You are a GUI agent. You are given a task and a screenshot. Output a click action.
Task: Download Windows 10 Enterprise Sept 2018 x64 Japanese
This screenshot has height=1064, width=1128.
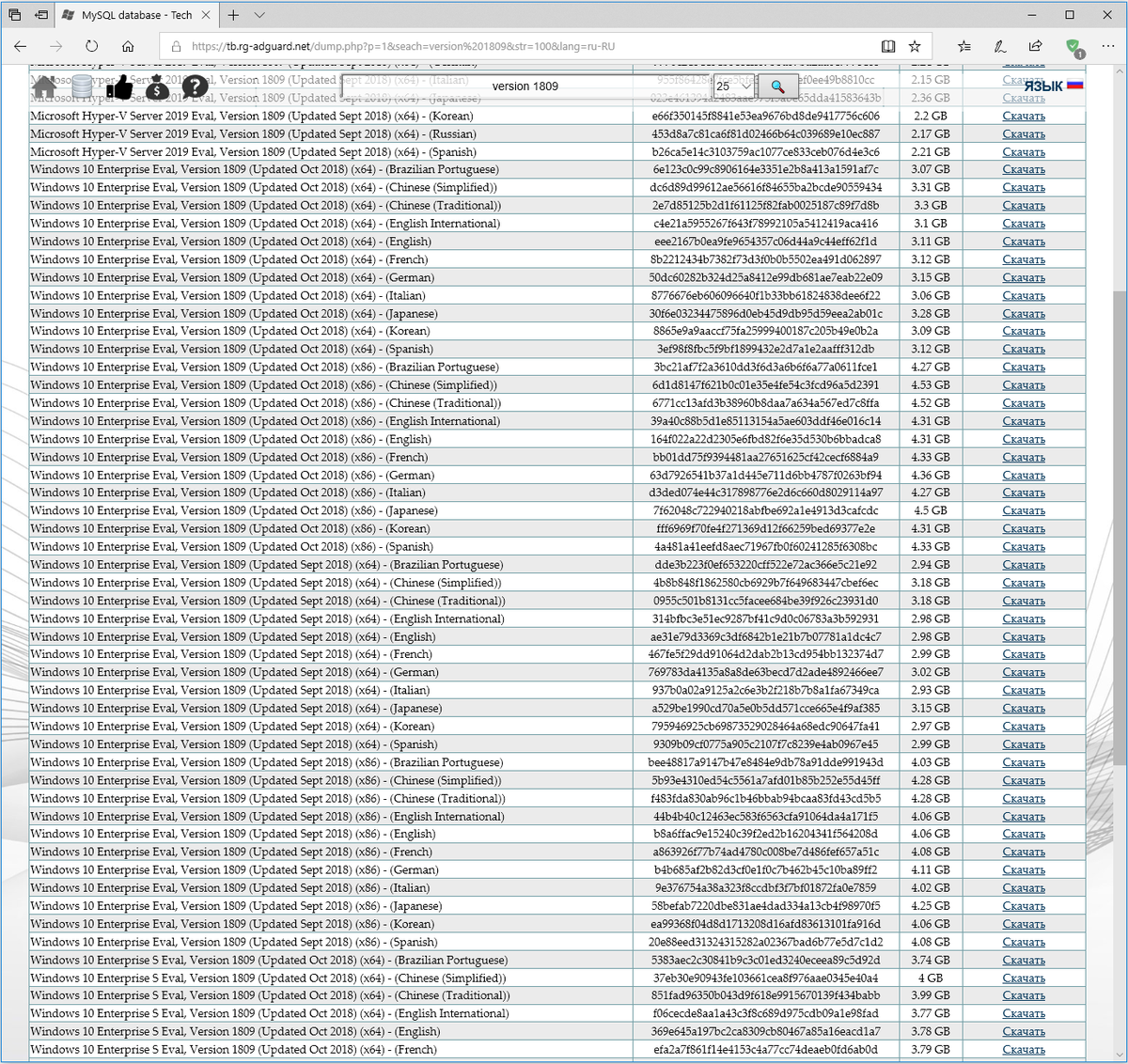(1024, 709)
